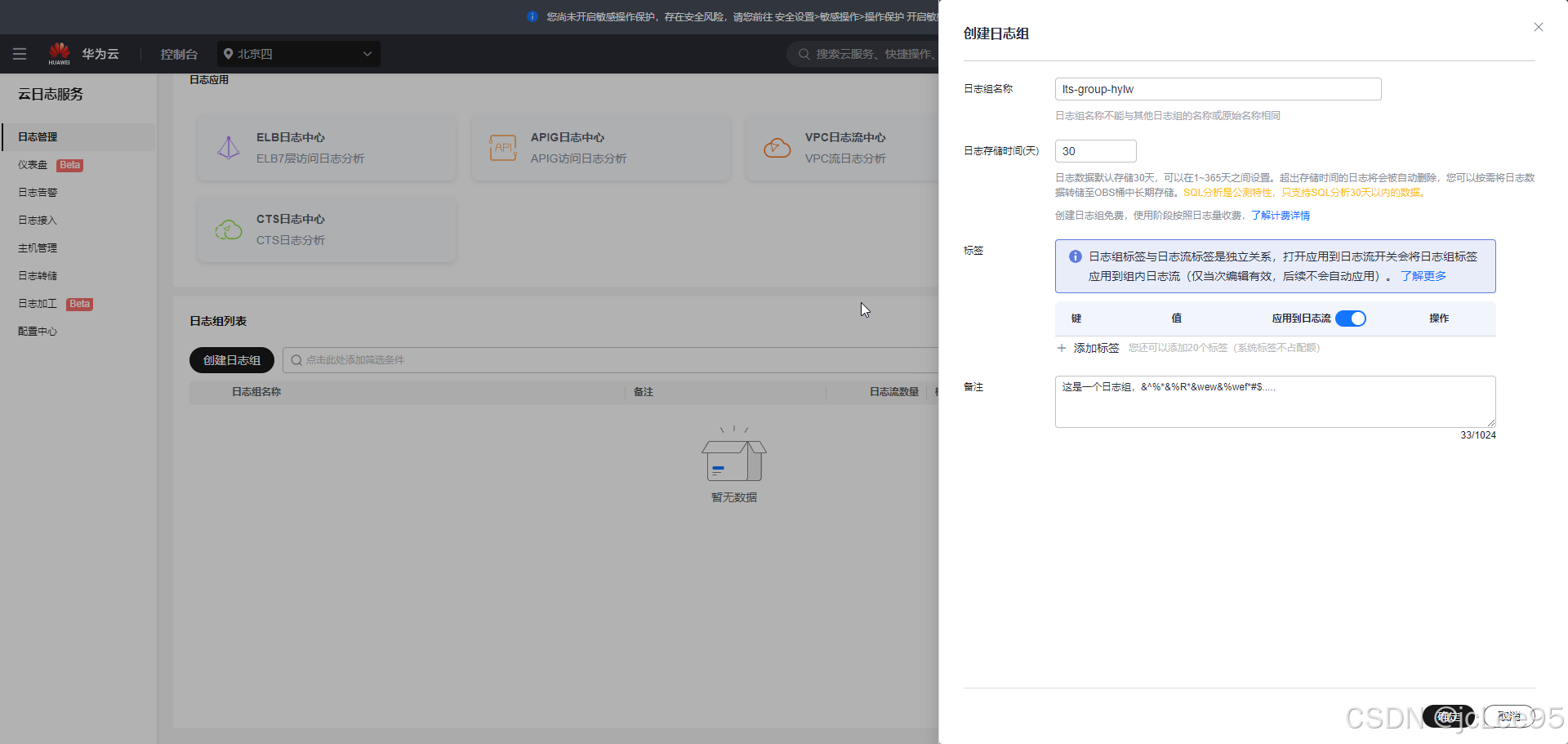Click the 键 column header in tags
1568x744 pixels.
click(x=1076, y=319)
